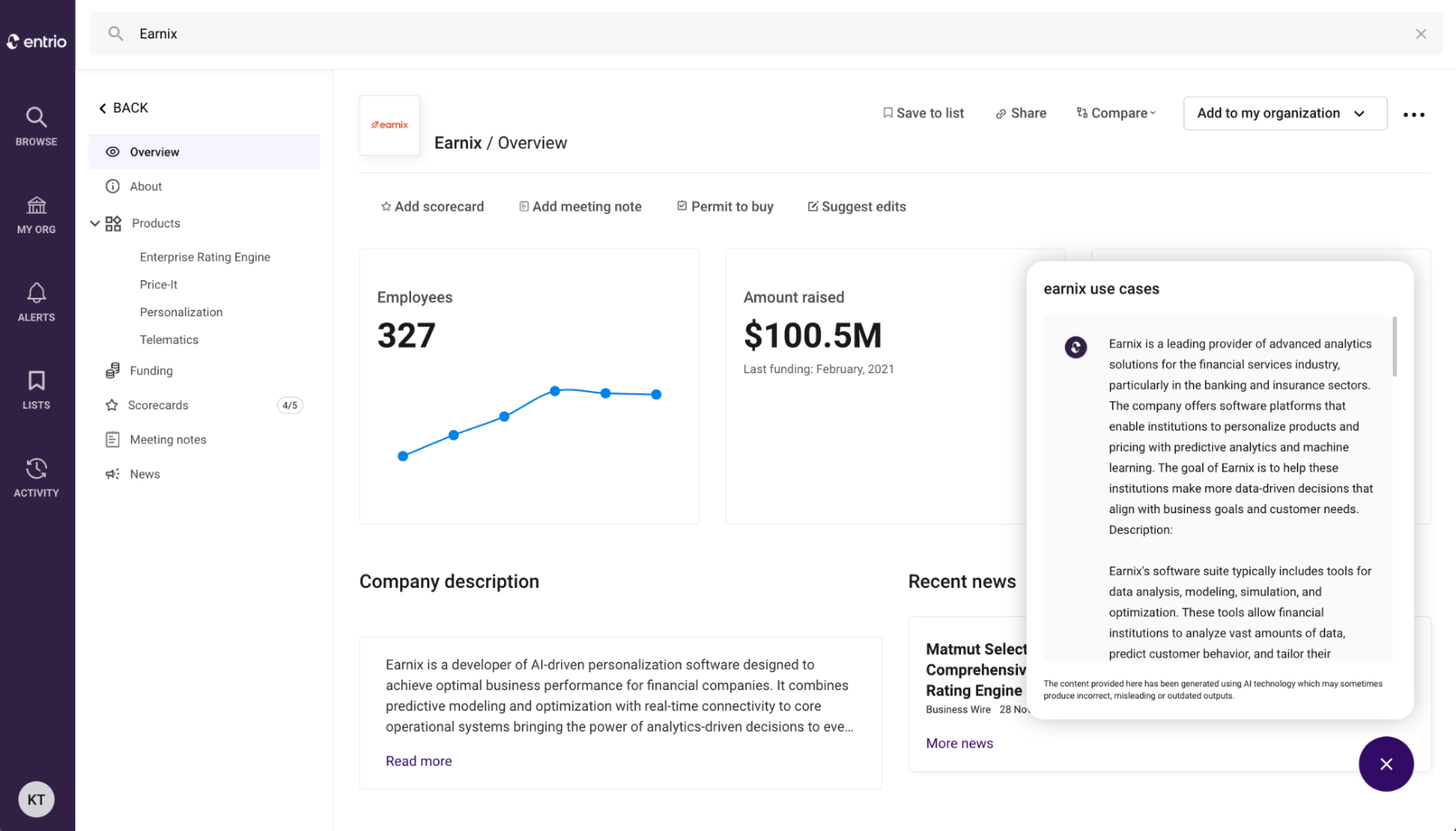Click the More news link

coord(959,743)
